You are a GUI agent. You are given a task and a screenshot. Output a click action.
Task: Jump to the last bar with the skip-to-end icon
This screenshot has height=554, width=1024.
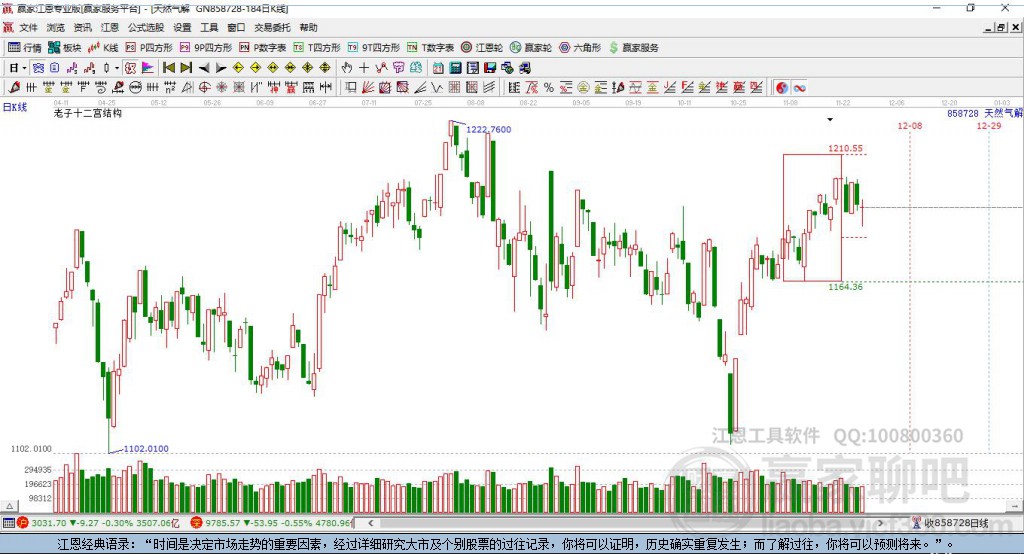186,68
